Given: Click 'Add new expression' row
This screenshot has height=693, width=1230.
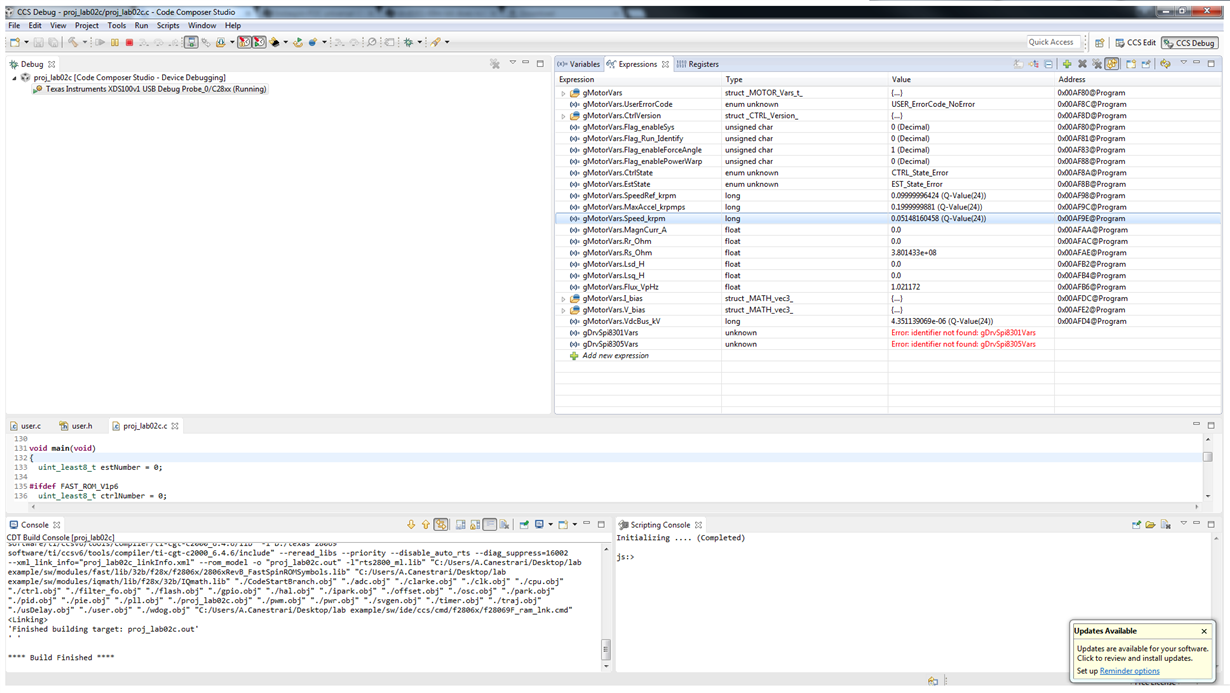Looking at the screenshot, I should click(615, 356).
